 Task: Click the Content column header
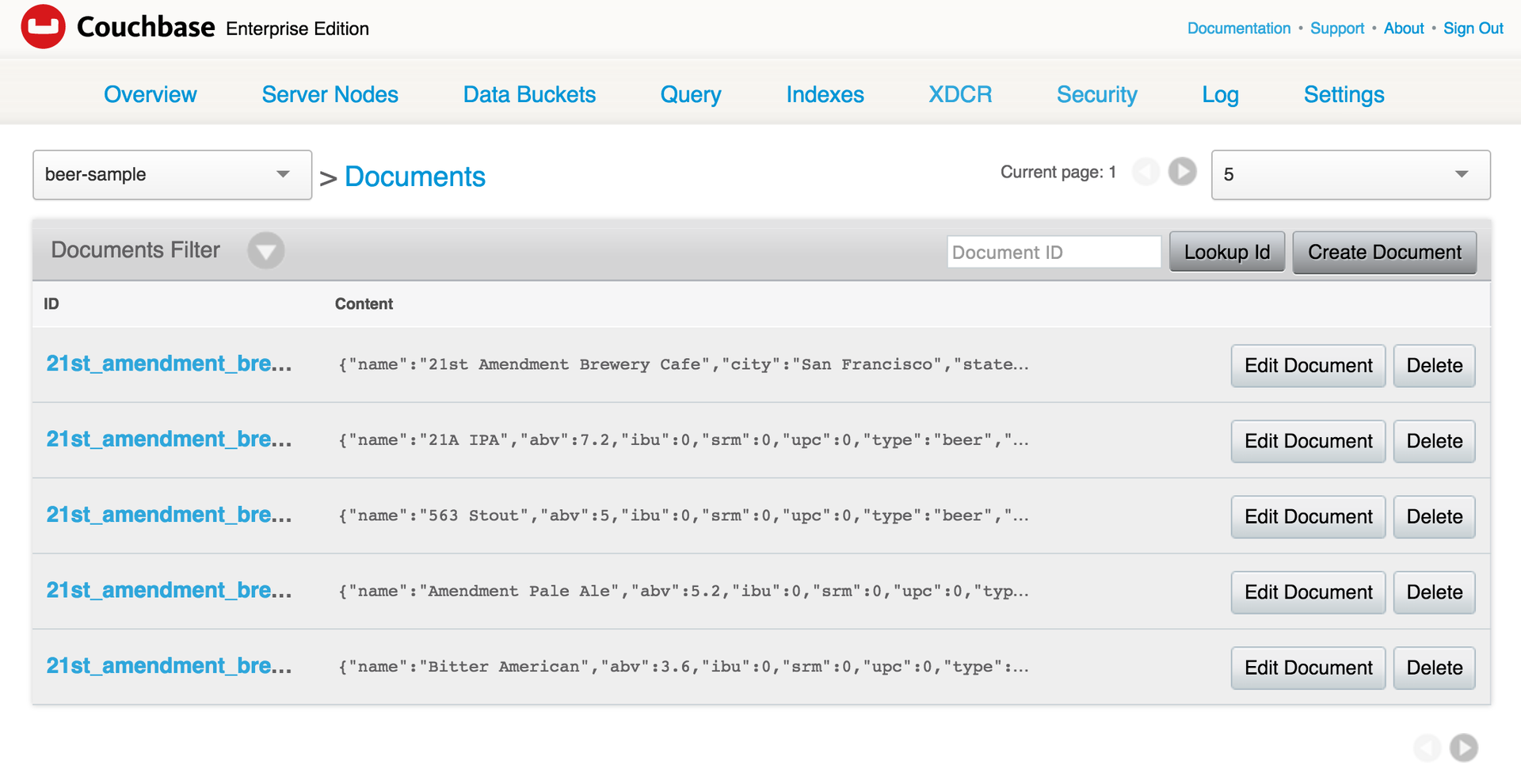[364, 304]
